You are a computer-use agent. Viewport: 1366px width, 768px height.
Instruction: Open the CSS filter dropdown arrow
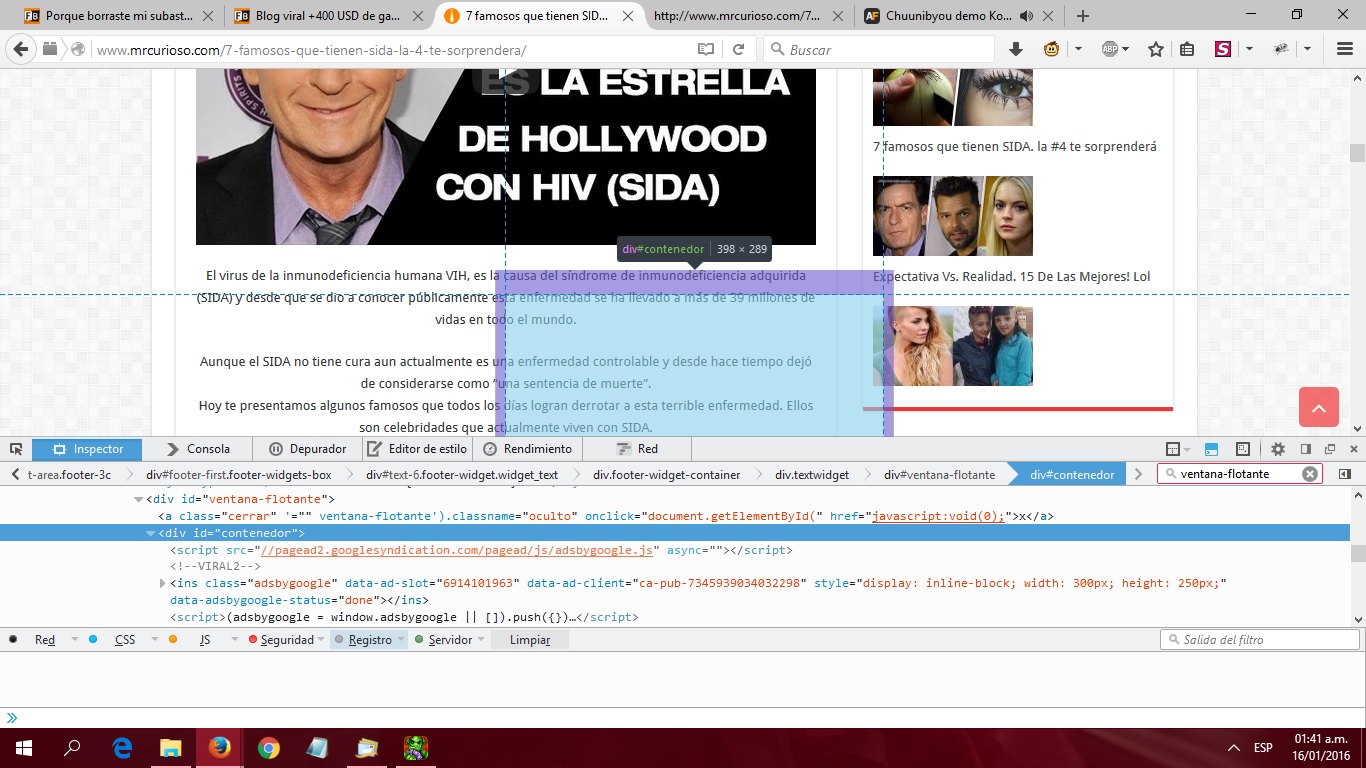point(153,640)
